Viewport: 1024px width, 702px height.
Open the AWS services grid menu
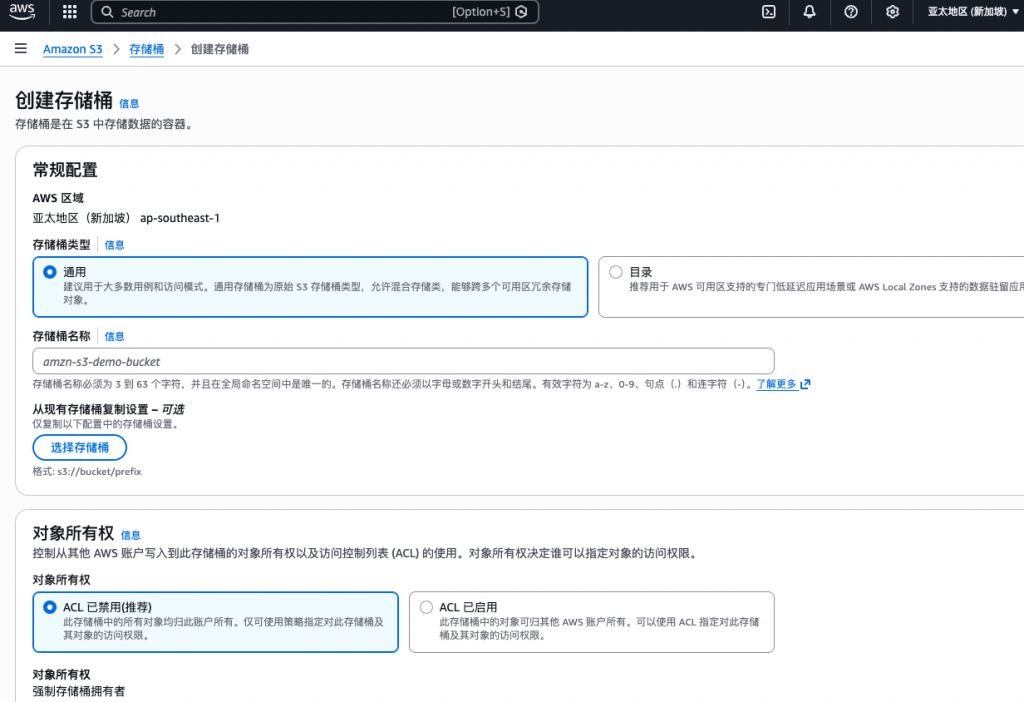(x=69, y=12)
